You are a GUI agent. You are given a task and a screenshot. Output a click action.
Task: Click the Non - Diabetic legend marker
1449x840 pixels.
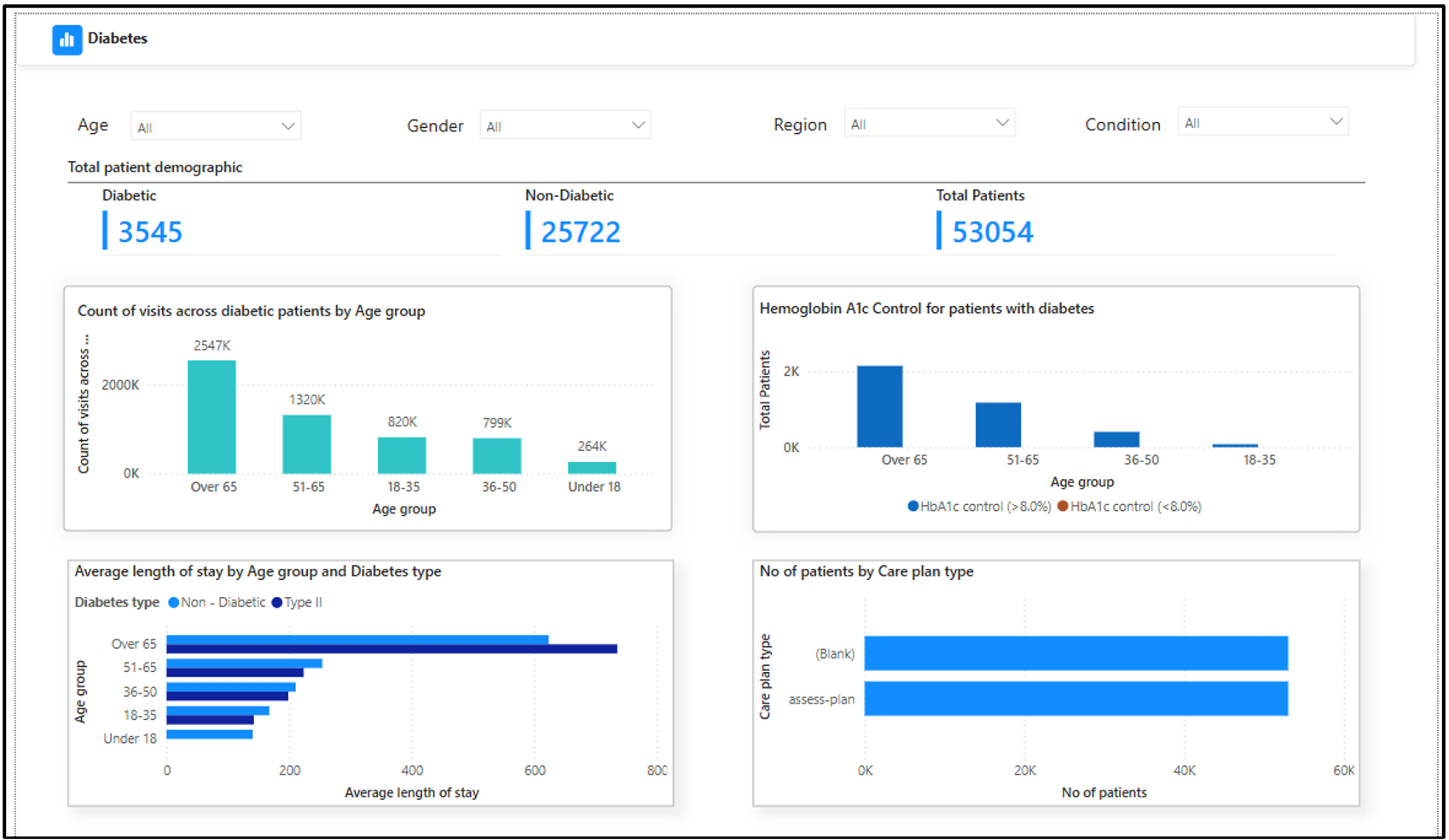pos(174,603)
